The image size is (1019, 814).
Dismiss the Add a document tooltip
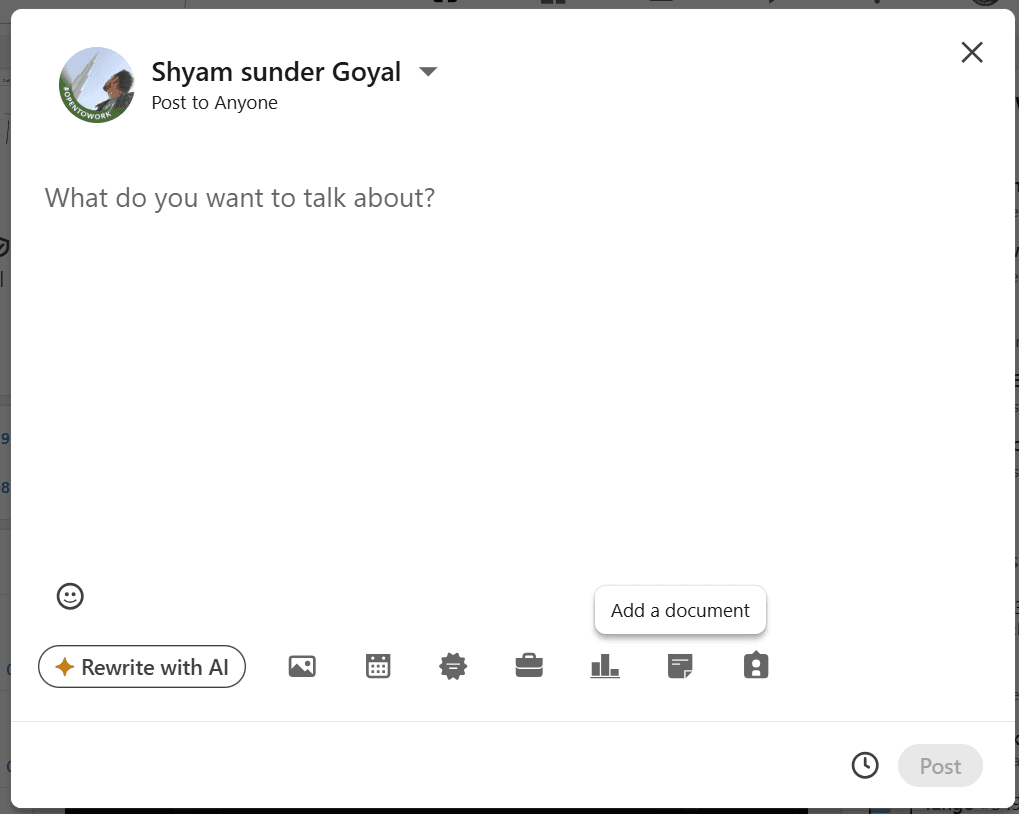click(680, 610)
